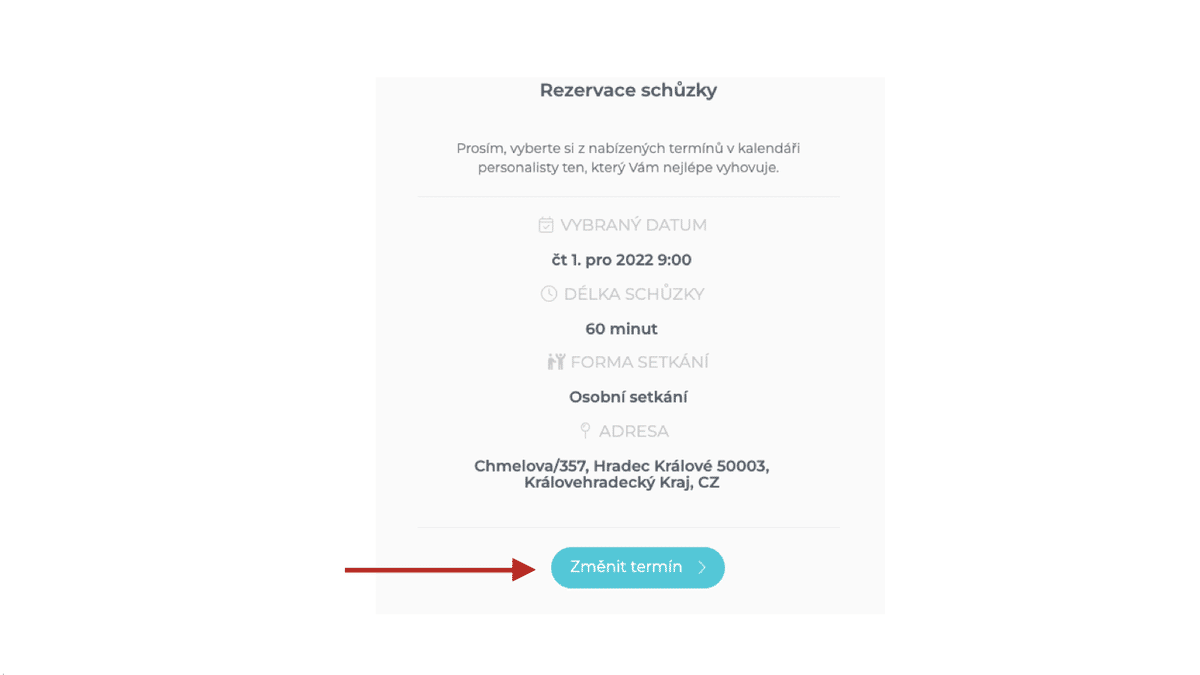Click the instruction line starting with Prosím
Screen dimensions: 1200x675
(629, 148)
